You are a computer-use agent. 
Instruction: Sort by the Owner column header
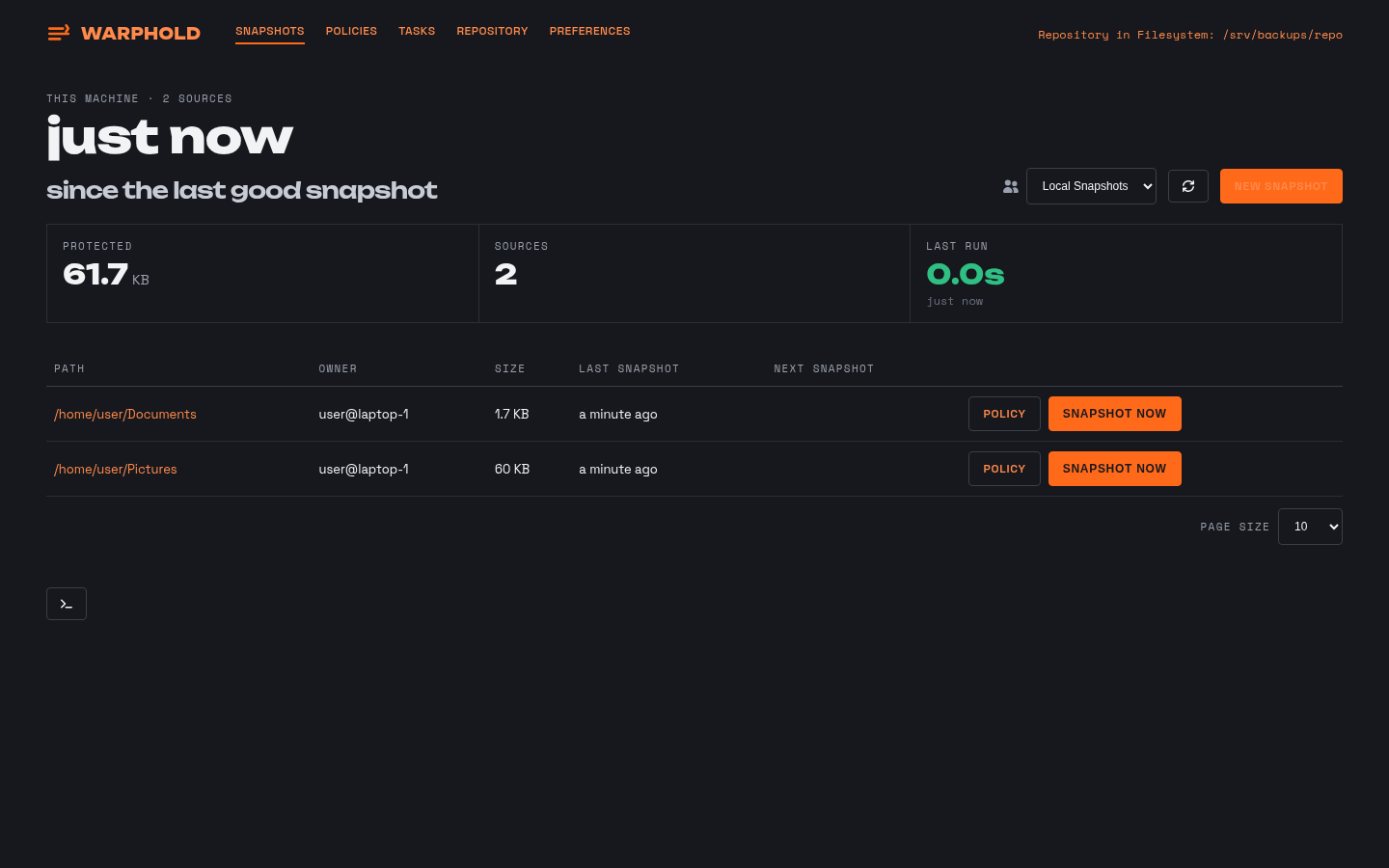click(338, 368)
